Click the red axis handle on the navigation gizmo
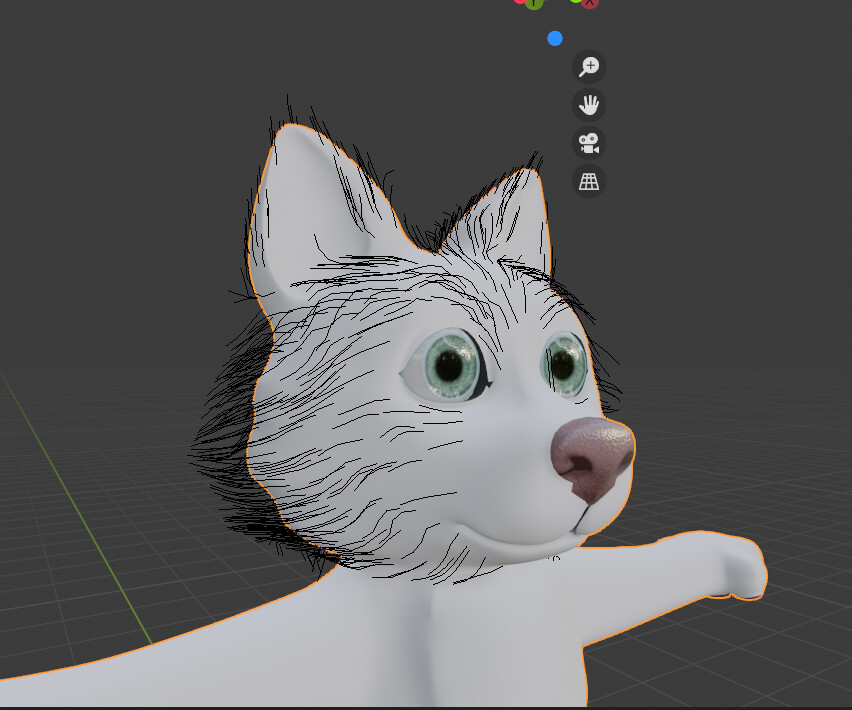 [520, 3]
